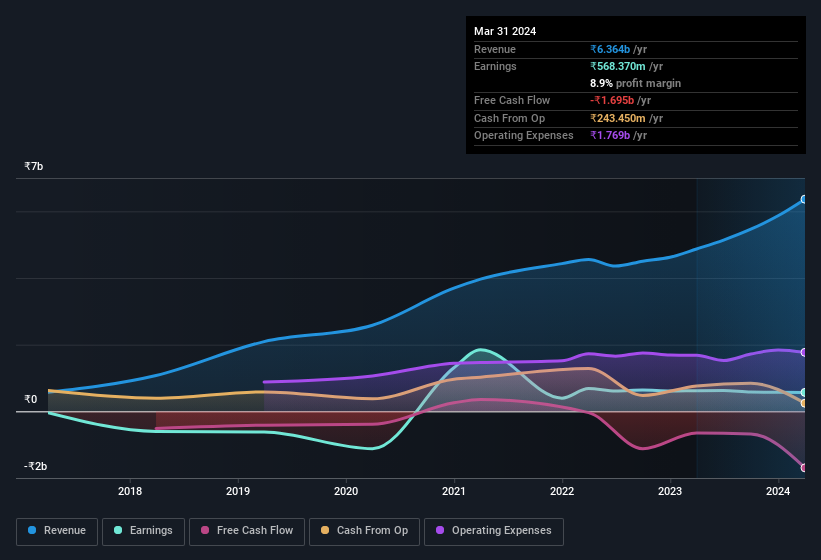Hide the Free Cash Flow series
This screenshot has width=821, height=560.
click(x=247, y=531)
